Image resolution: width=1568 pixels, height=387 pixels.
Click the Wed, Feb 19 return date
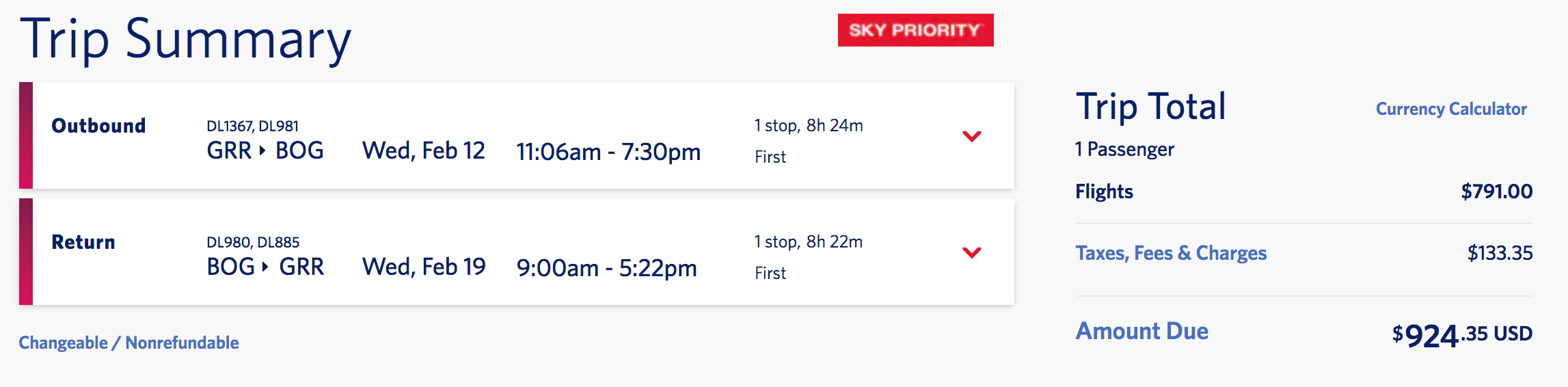(x=424, y=267)
